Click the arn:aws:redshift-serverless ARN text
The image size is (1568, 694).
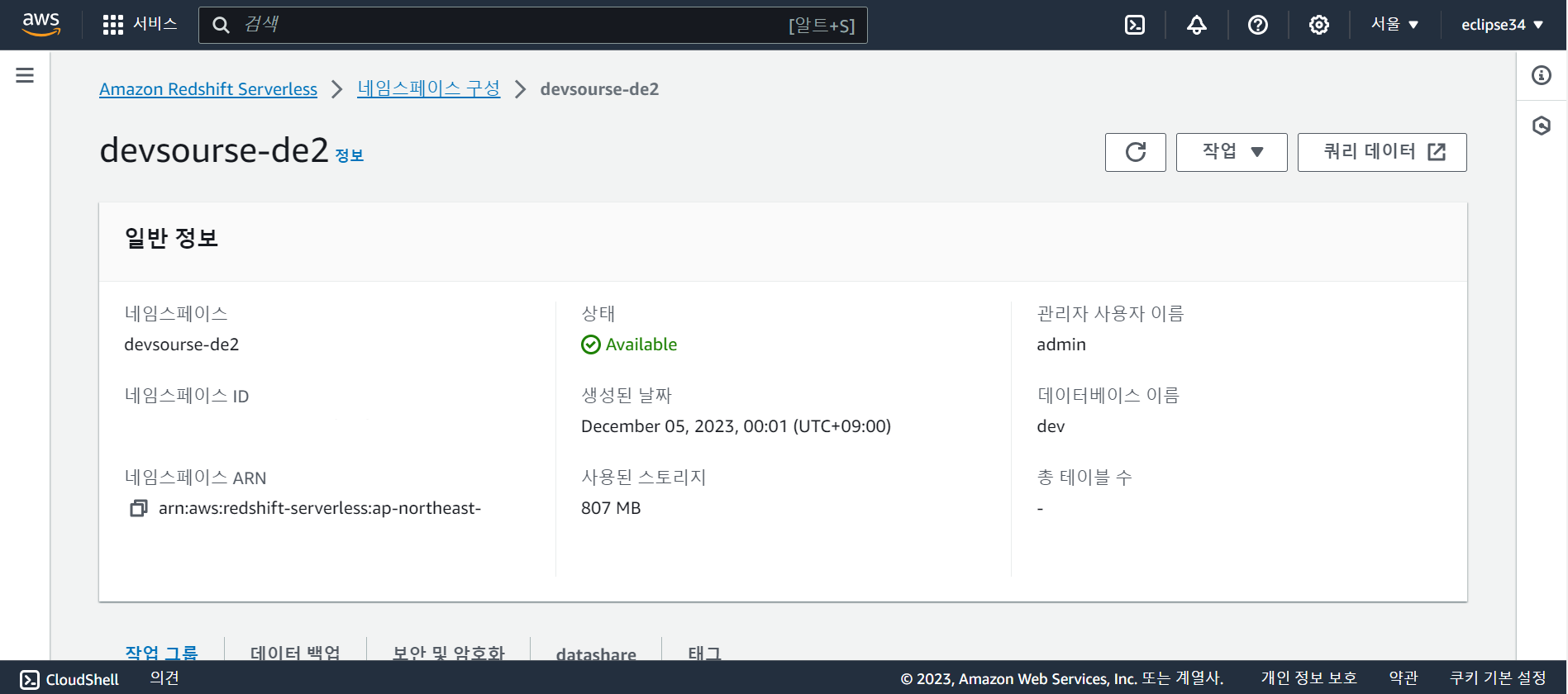tap(320, 508)
